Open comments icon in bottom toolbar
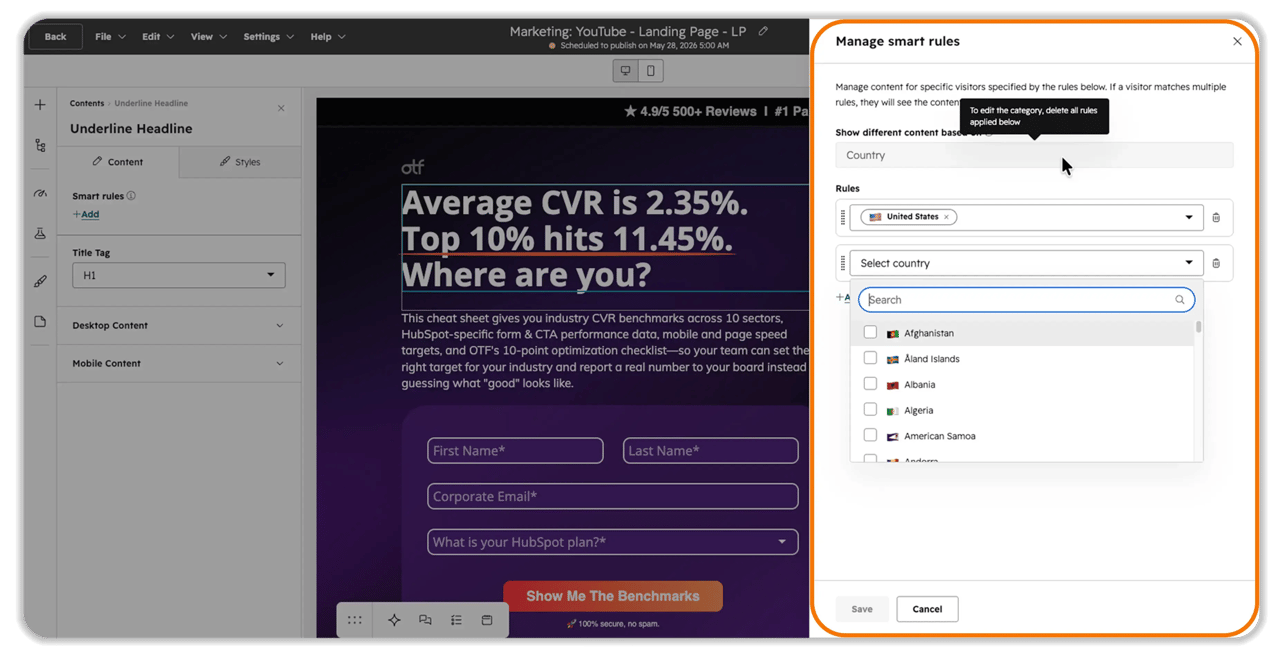This screenshot has width=1280, height=665. [425, 620]
